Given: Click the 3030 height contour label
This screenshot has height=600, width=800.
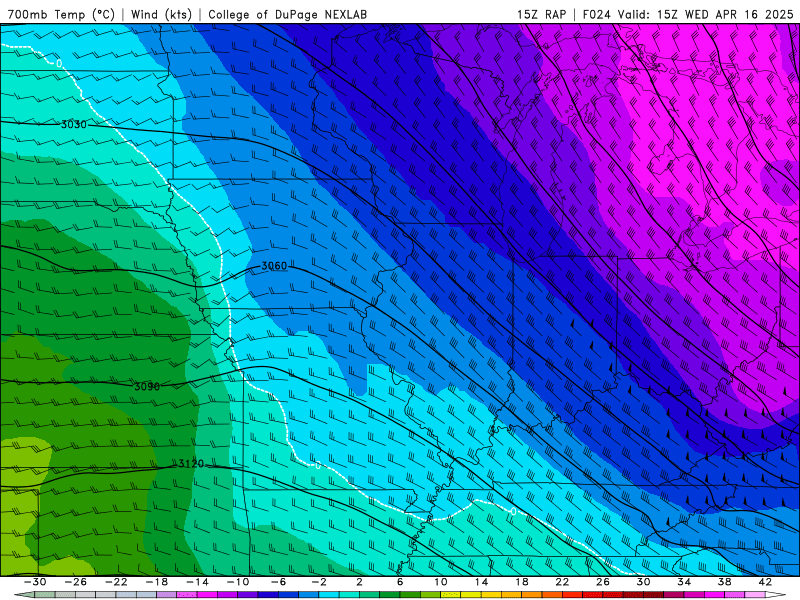Looking at the screenshot, I should tap(74, 124).
